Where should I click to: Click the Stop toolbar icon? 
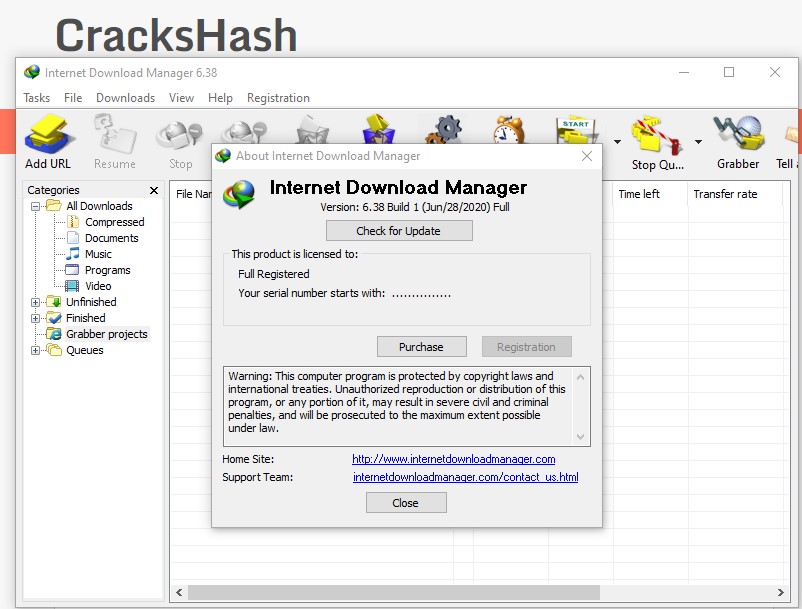(x=181, y=136)
